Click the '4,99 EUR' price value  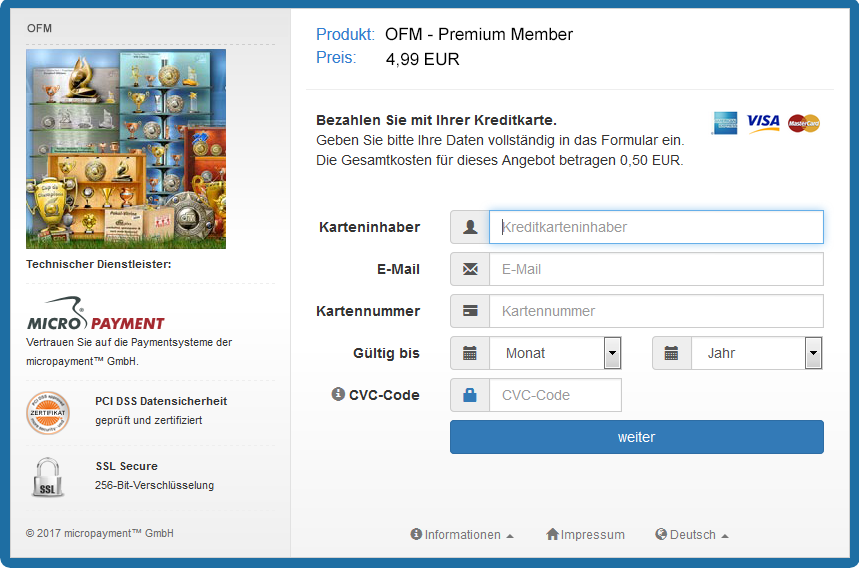pos(422,59)
